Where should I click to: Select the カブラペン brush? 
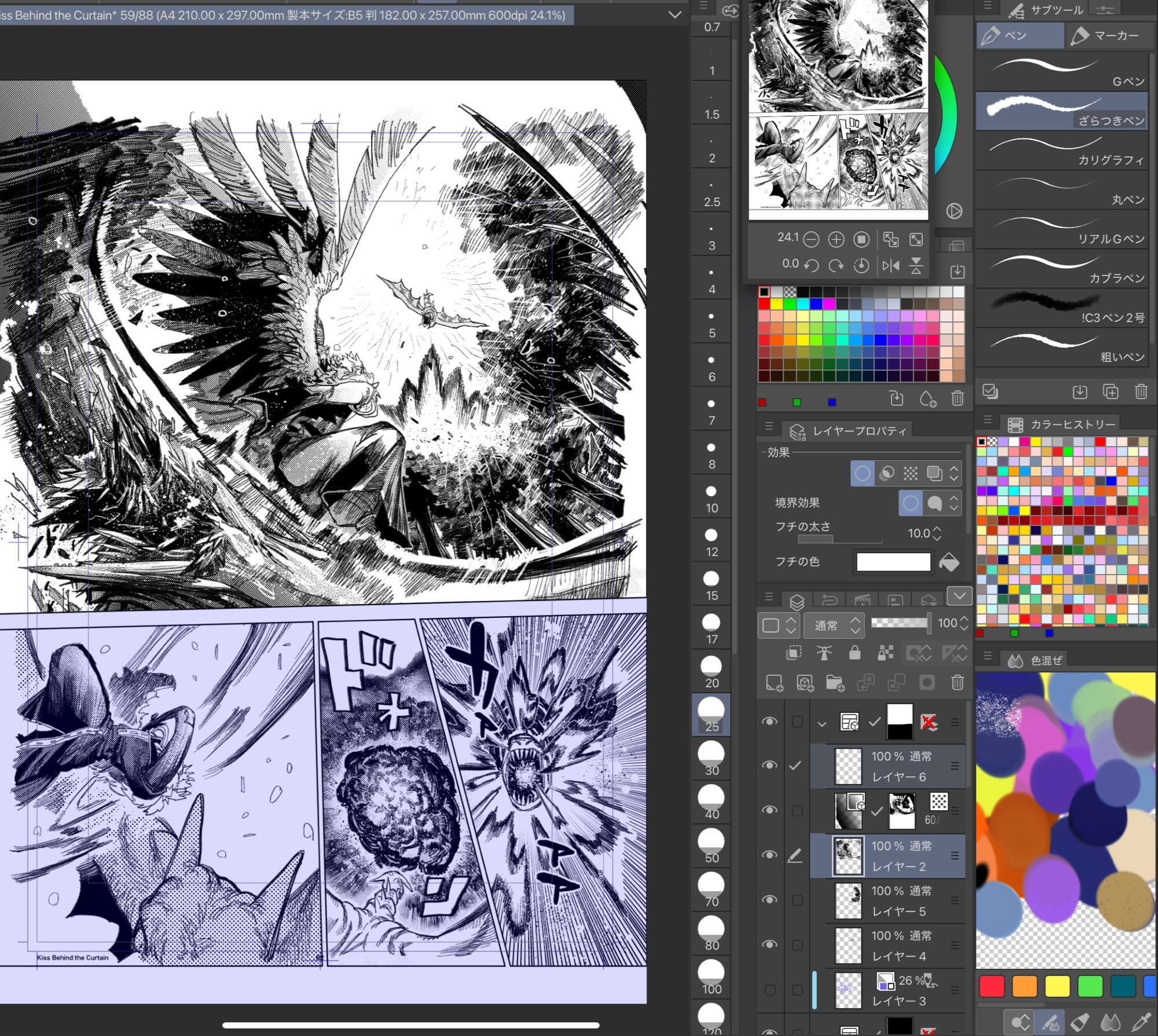pos(1061,269)
